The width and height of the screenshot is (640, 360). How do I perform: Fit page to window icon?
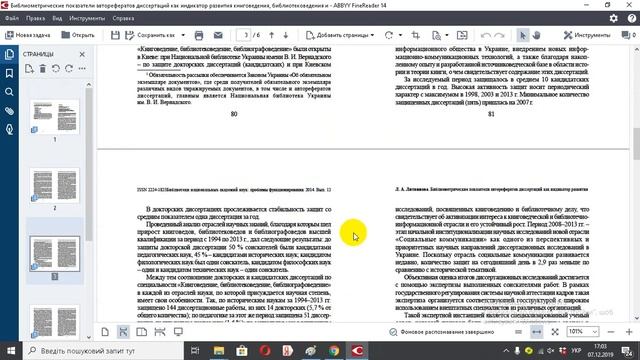click(555, 332)
